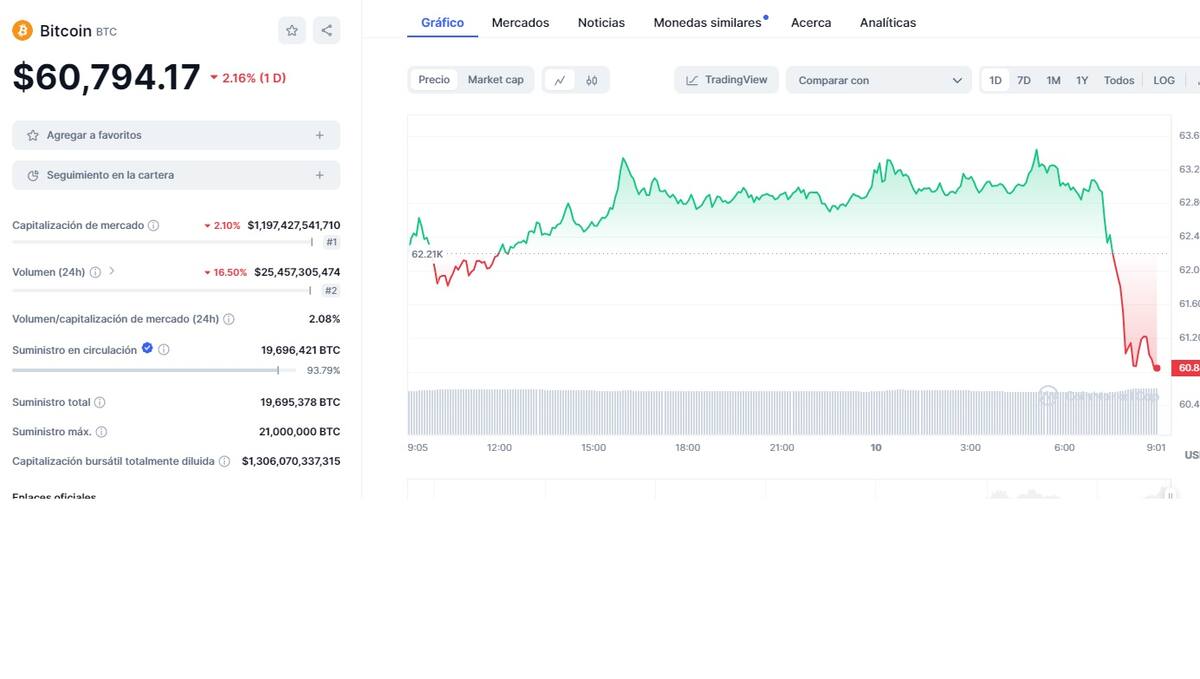
Task: Click the share icon next to Bitcoin
Action: 326,30
